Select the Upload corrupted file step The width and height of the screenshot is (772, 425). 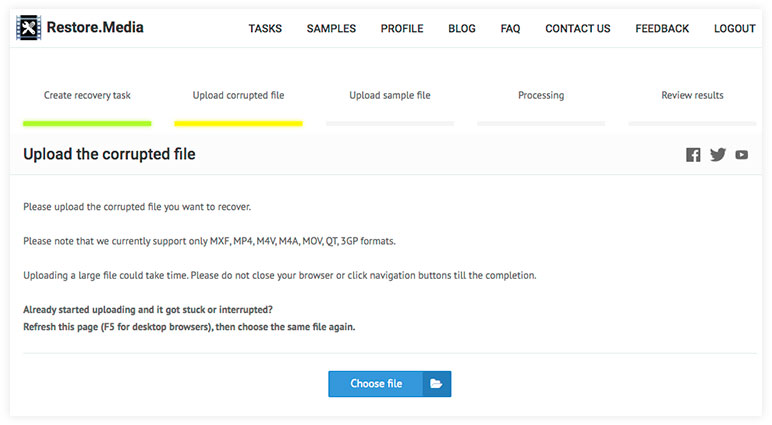[238, 95]
